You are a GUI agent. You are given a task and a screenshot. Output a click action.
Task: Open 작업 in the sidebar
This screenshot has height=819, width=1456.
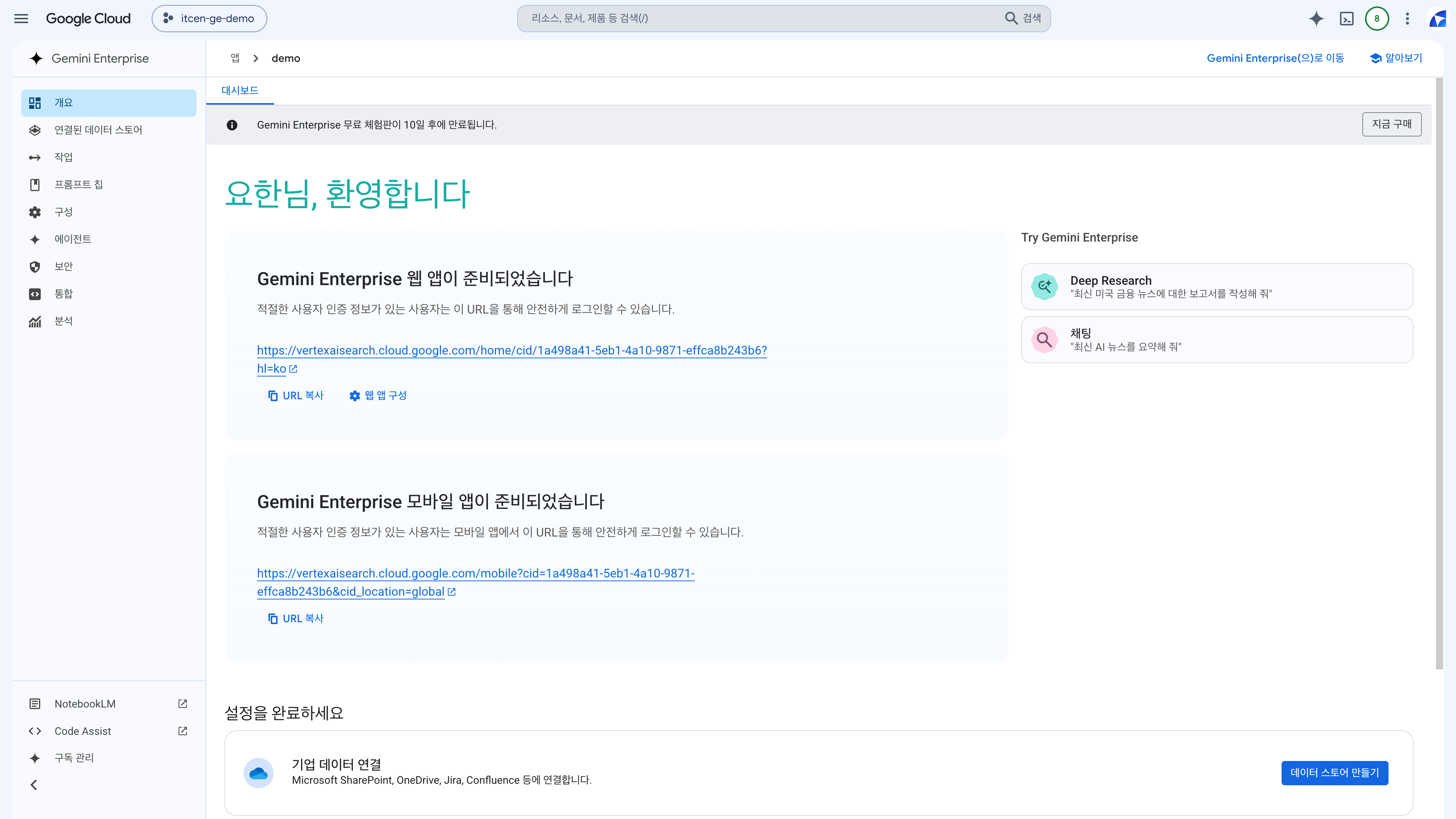pyautogui.click(x=108, y=157)
